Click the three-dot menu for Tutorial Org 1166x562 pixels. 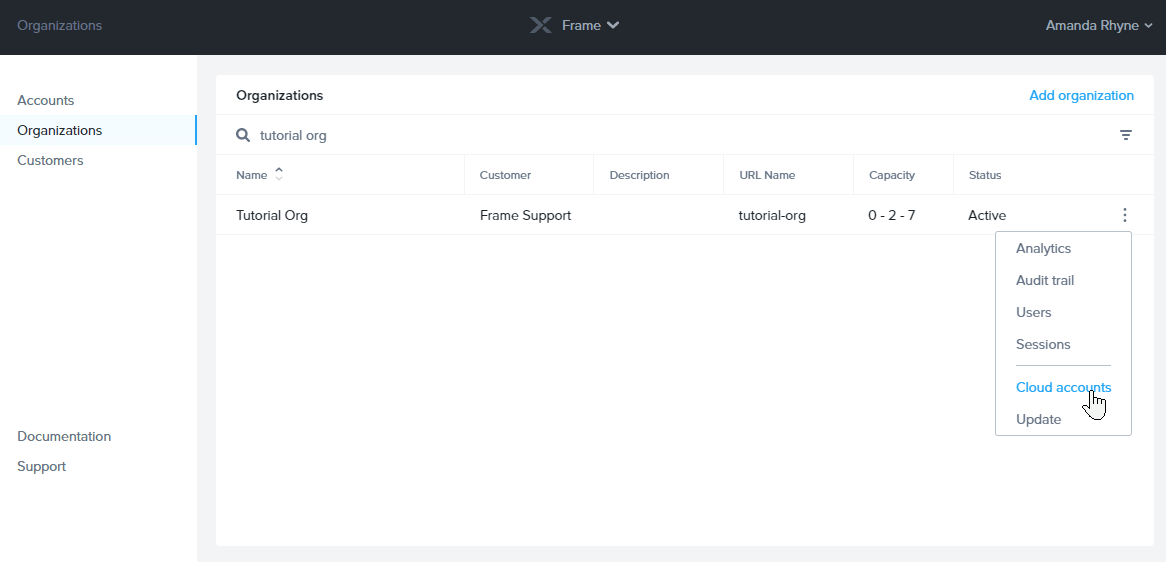tap(1125, 215)
